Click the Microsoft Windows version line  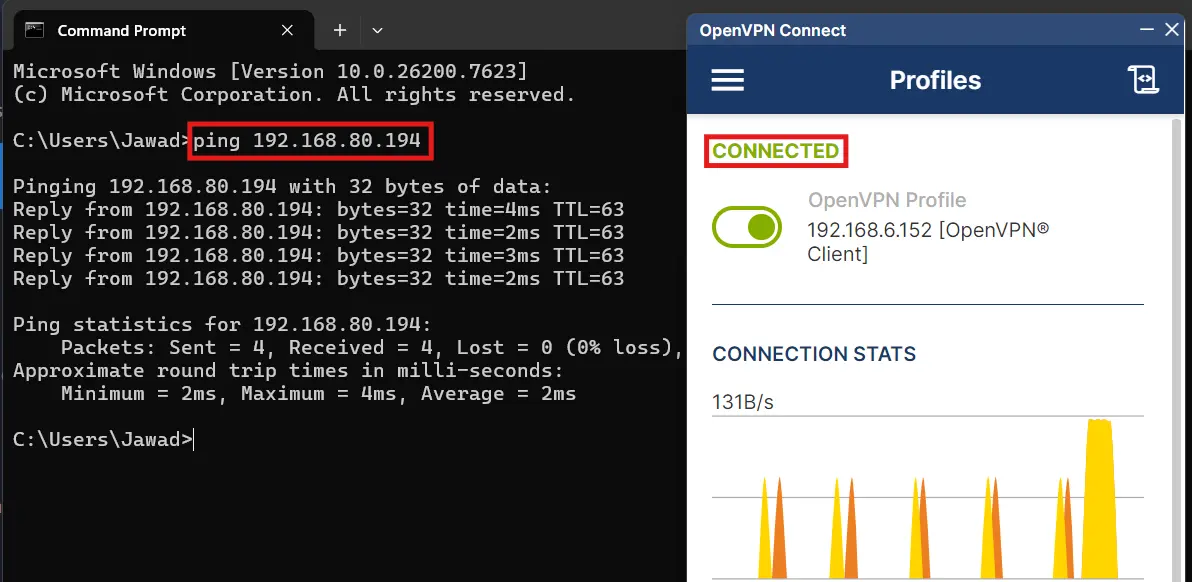270,71
